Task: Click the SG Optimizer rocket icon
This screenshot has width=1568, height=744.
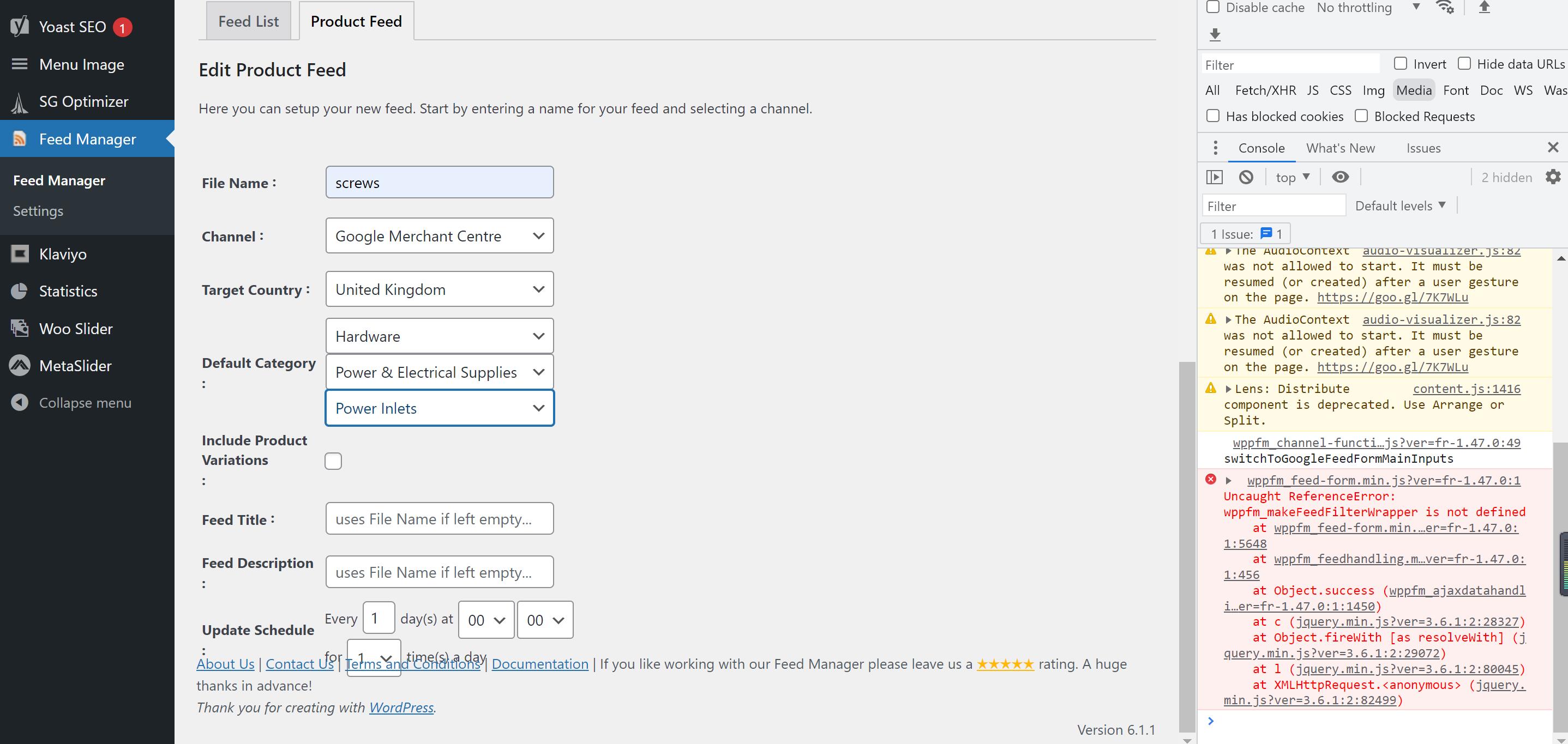Action: pyautogui.click(x=20, y=102)
